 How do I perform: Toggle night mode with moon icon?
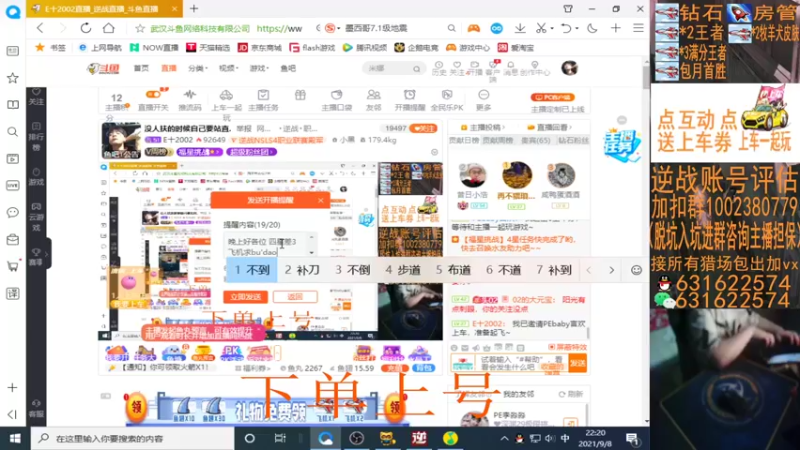(x=592, y=28)
